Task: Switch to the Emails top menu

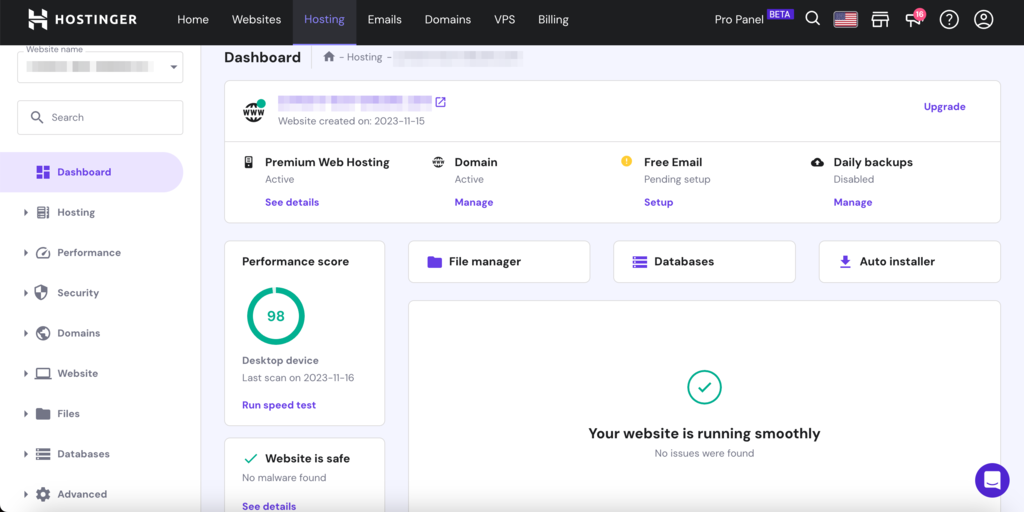Action: [384, 19]
